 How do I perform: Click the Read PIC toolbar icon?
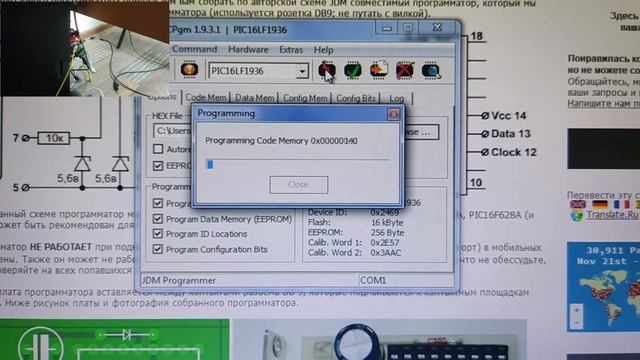click(379, 70)
